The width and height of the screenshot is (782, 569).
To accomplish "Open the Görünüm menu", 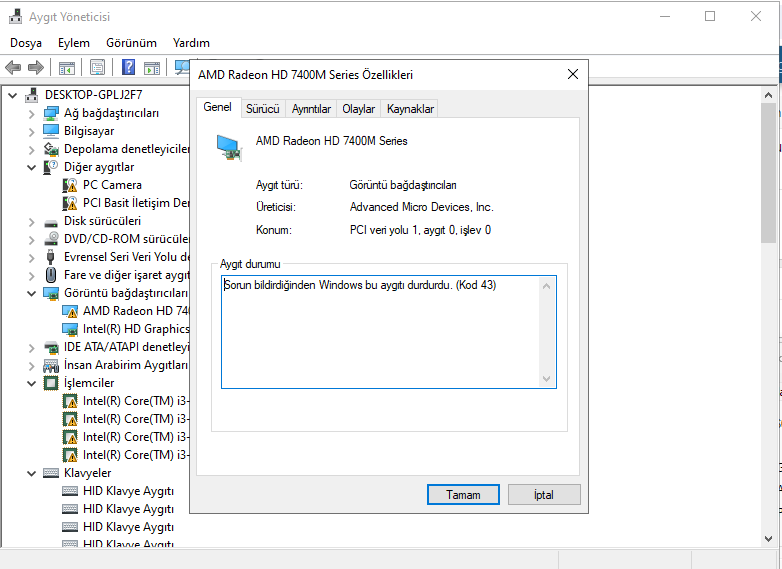I will coord(131,43).
